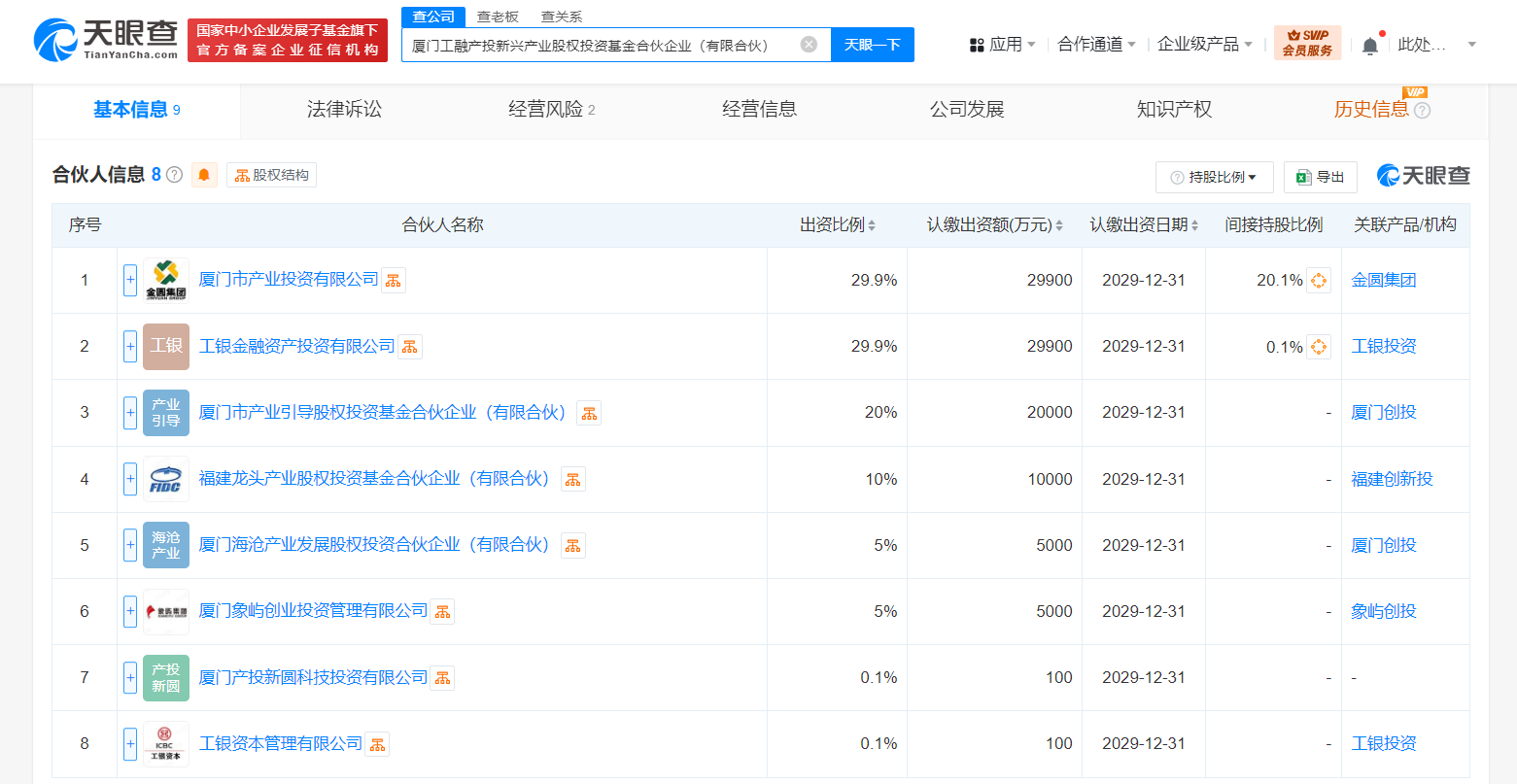The width and height of the screenshot is (1517, 784).
Task: Open equity structure icon for 厦门象屿创业投资管理有限公司
Action: tap(443, 612)
